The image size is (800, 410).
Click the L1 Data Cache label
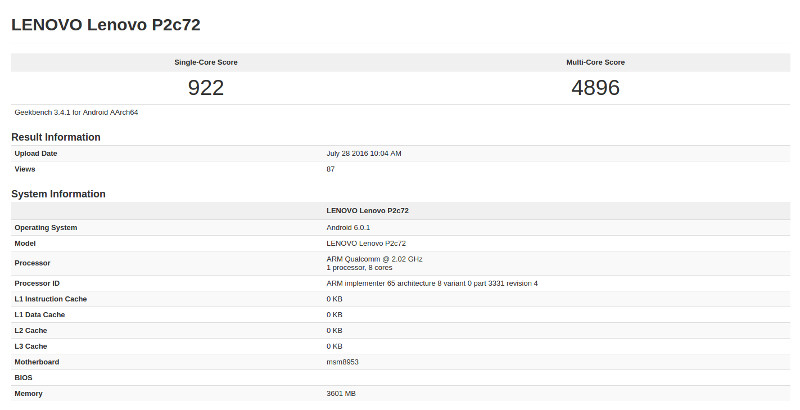(40, 315)
